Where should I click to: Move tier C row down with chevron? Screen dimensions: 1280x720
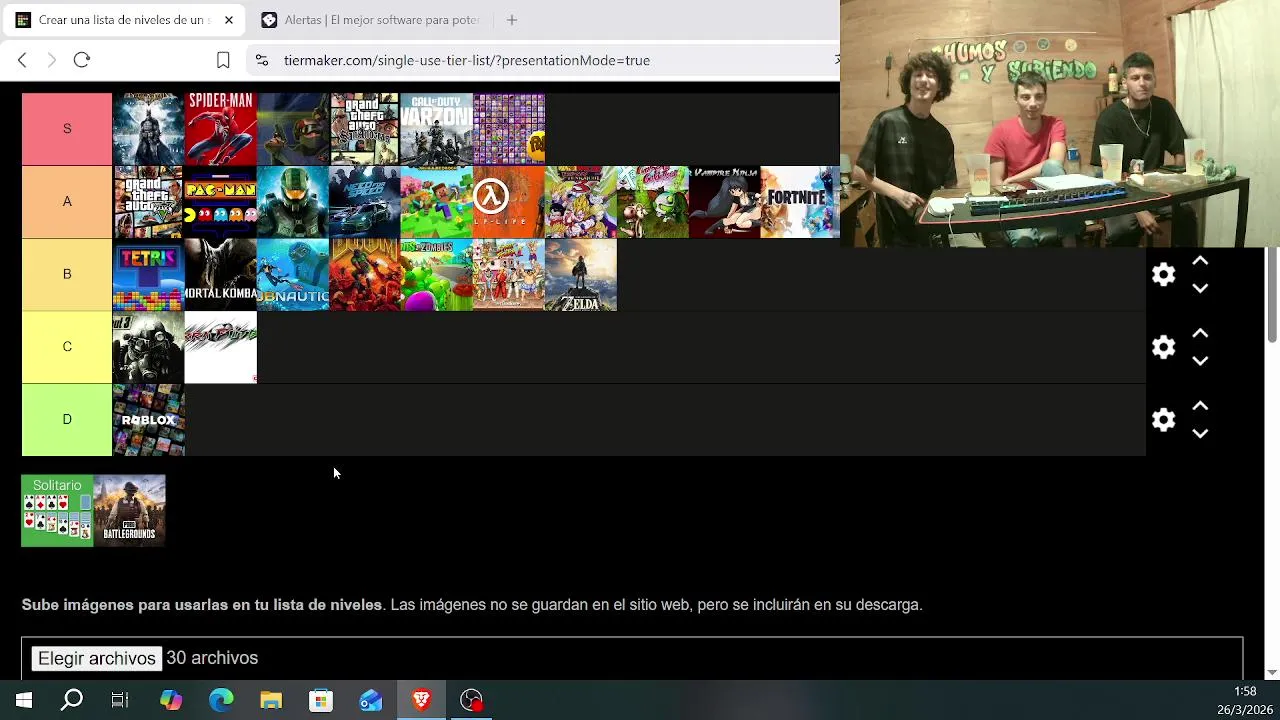pos(1200,361)
